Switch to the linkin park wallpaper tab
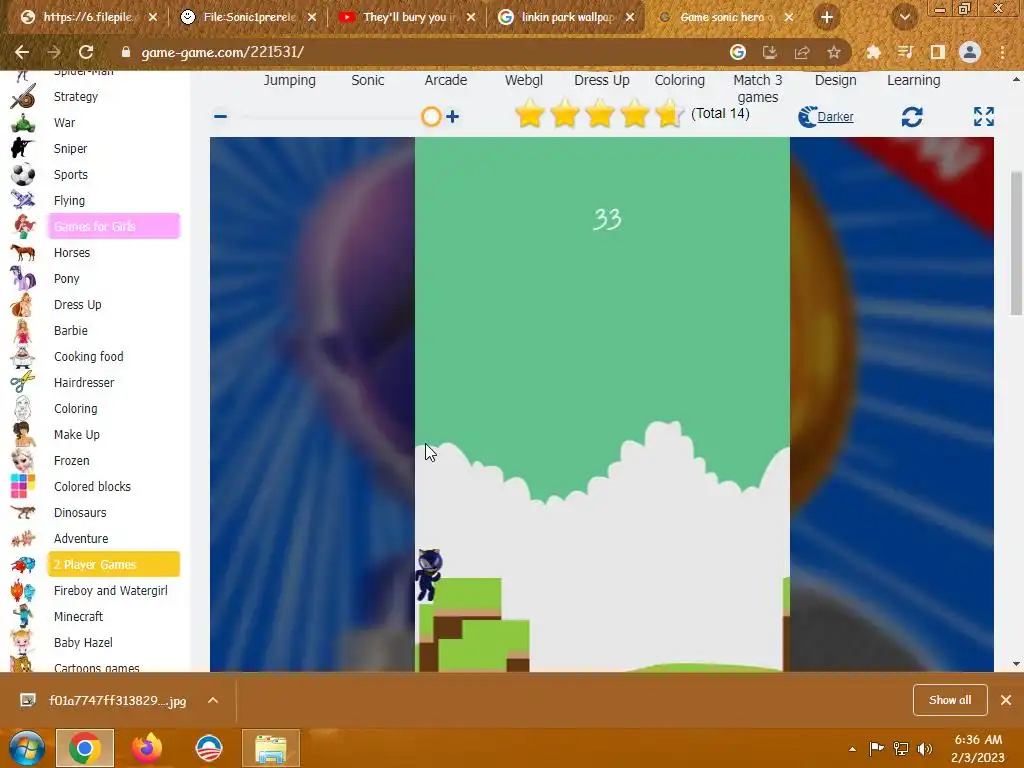Viewport: 1024px width, 768px height. [567, 18]
